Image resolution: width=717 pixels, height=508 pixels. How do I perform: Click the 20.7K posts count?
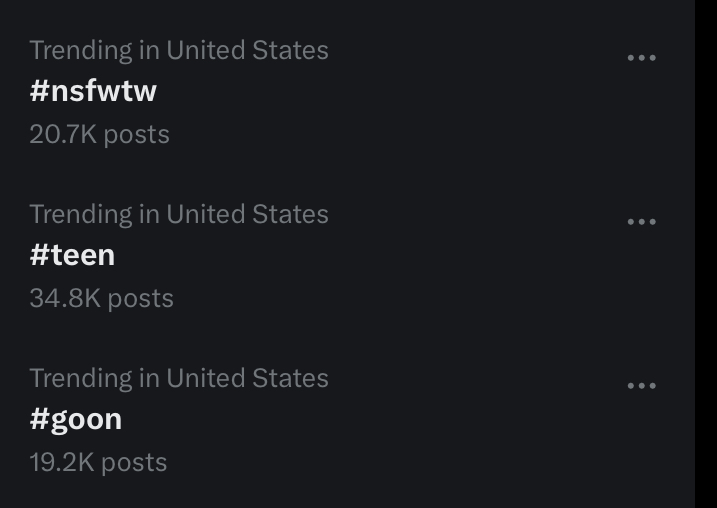[99, 134]
